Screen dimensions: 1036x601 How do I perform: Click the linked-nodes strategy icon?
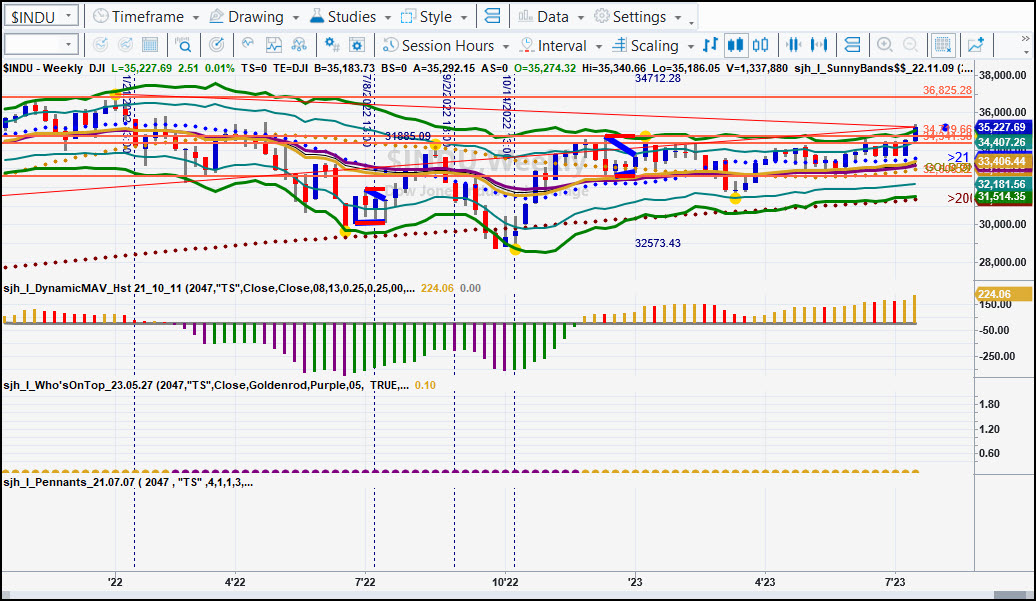point(299,45)
